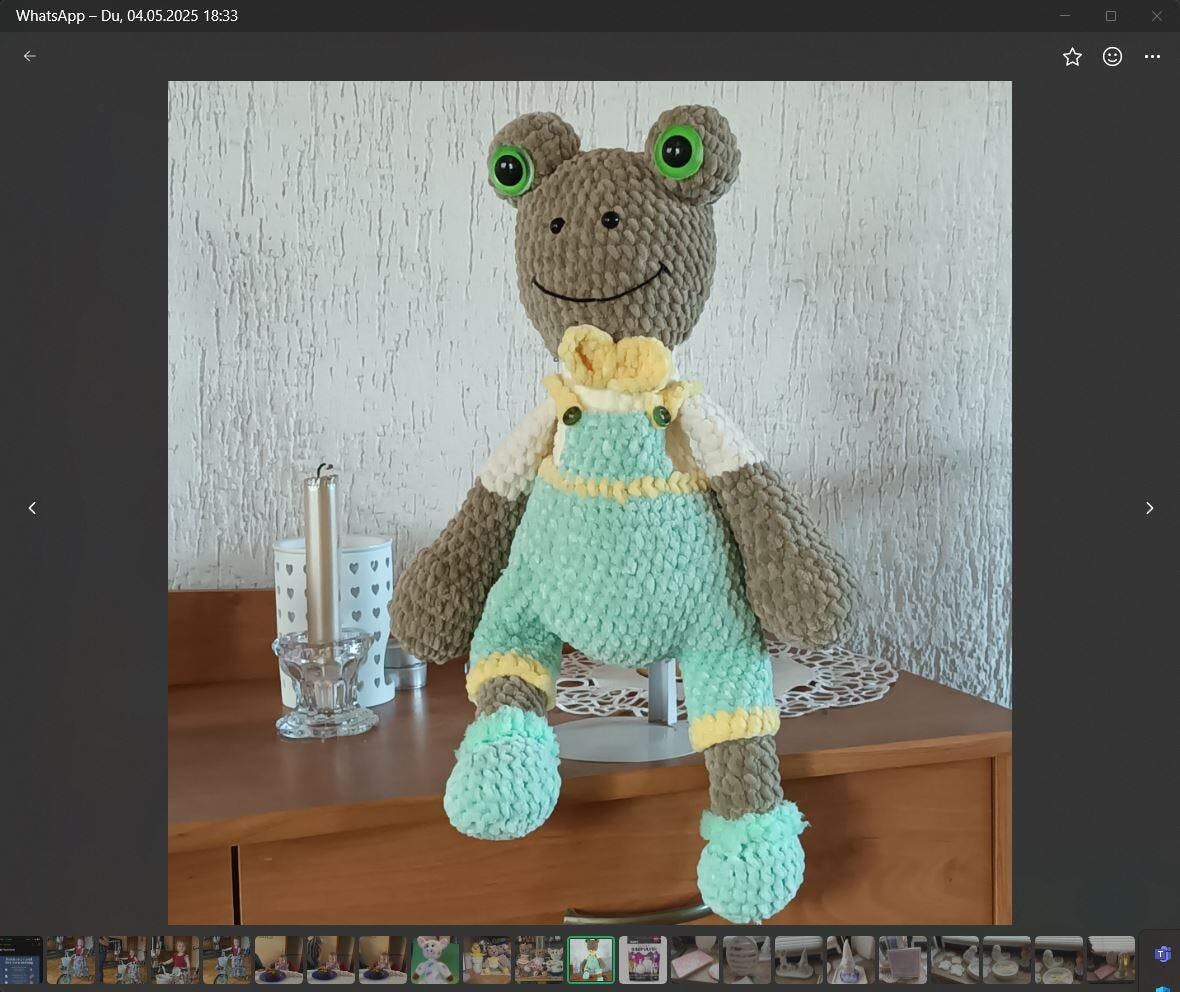Select the purple packaging thumbnail
Screen dimensions: 1180x992
[x=643, y=960]
